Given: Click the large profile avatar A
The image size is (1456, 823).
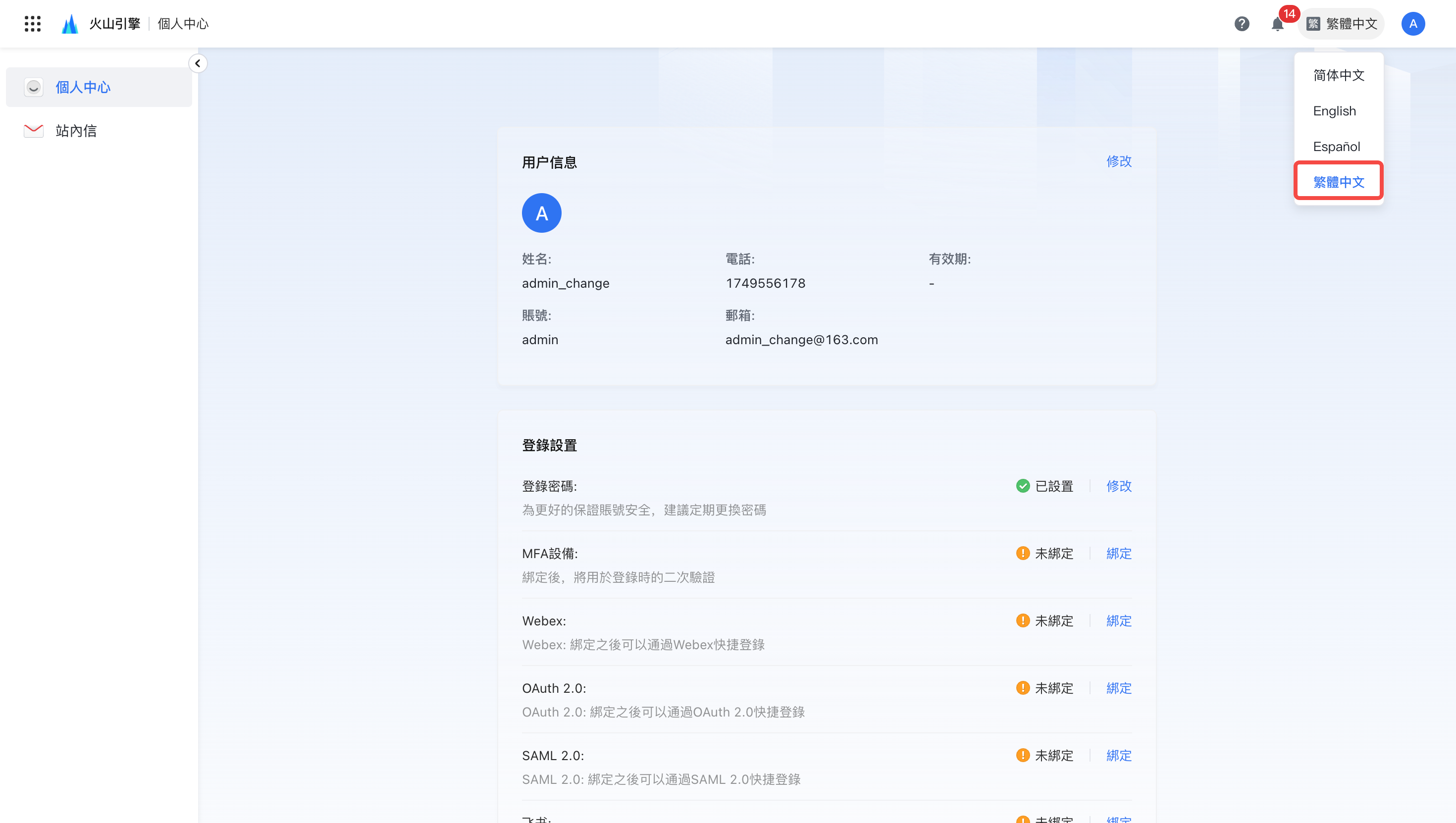Looking at the screenshot, I should [541, 213].
